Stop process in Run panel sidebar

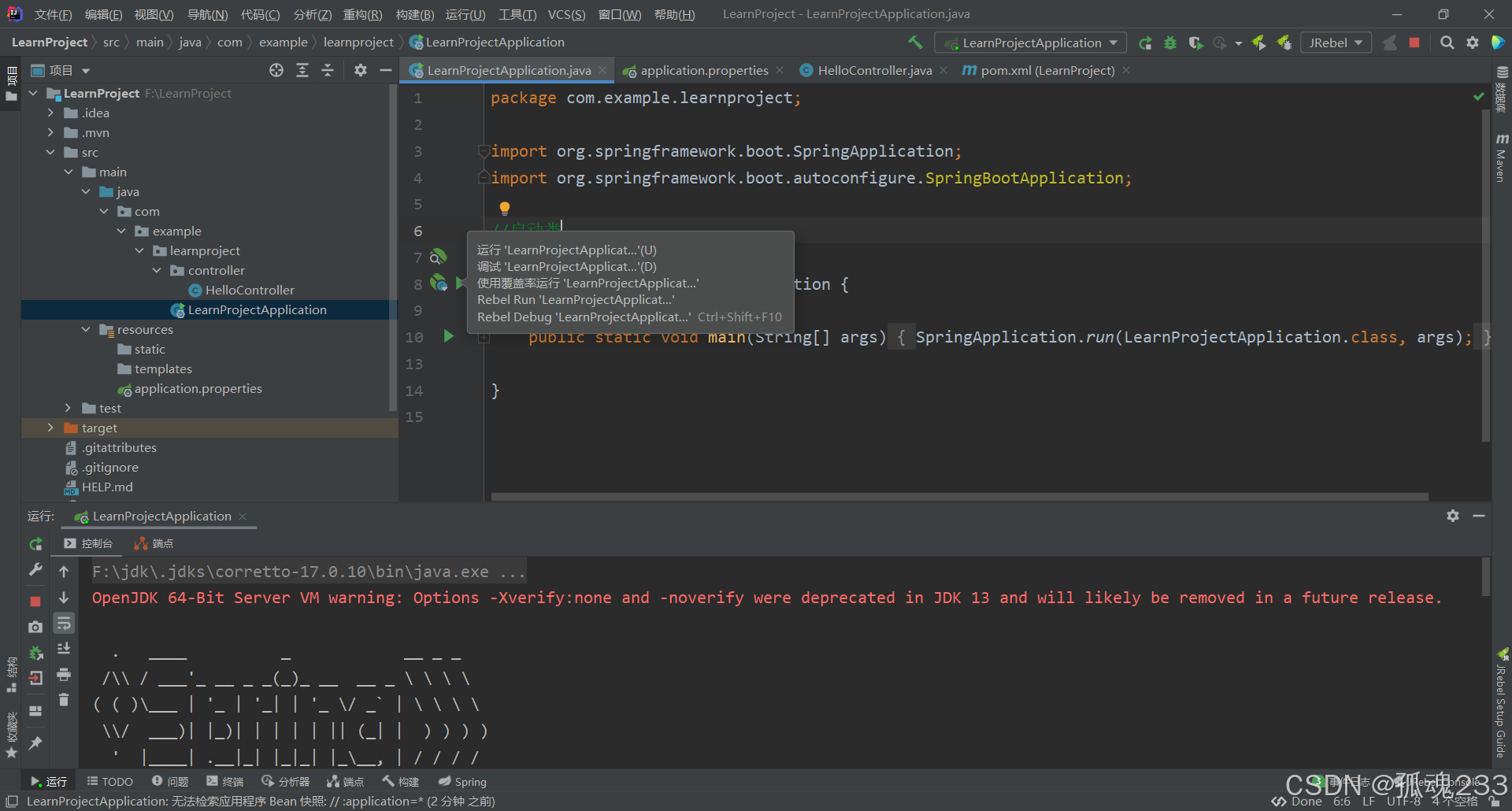point(35,602)
